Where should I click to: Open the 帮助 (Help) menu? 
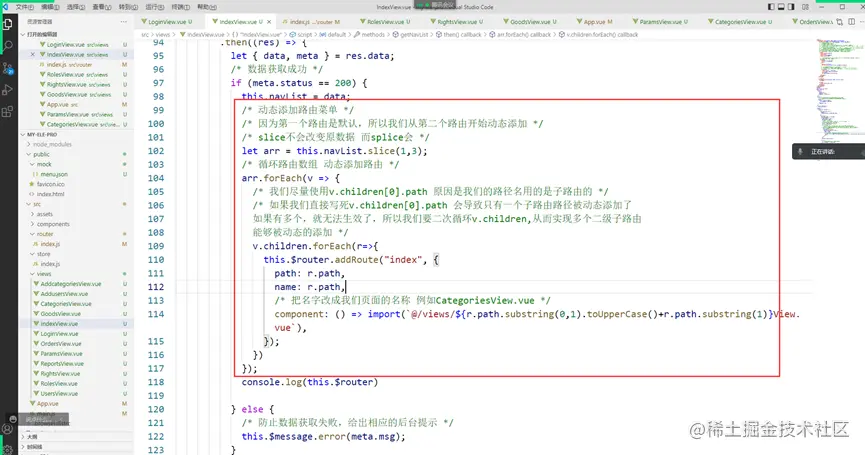pyautogui.click(x=207, y=7)
